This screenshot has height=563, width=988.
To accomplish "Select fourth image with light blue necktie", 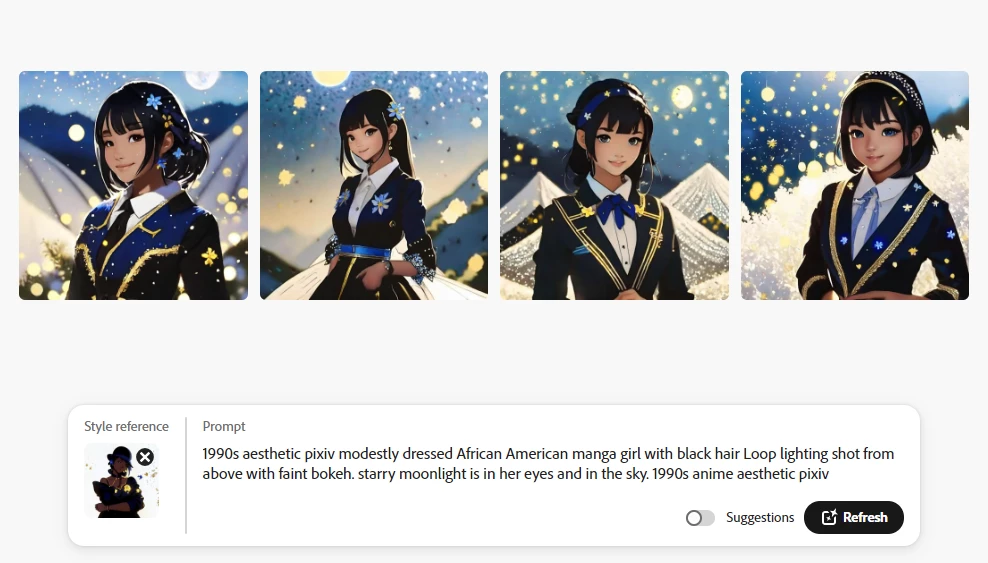I will (855, 185).
